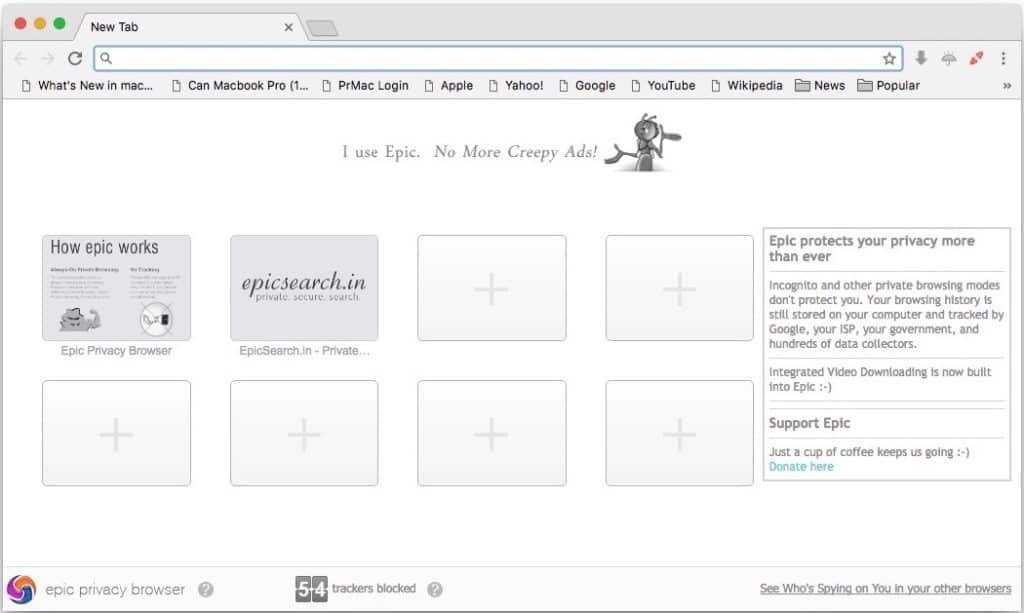Click the Epic protects your privacy heading
Image resolution: width=1024 pixels, height=613 pixels.
[x=871, y=249]
